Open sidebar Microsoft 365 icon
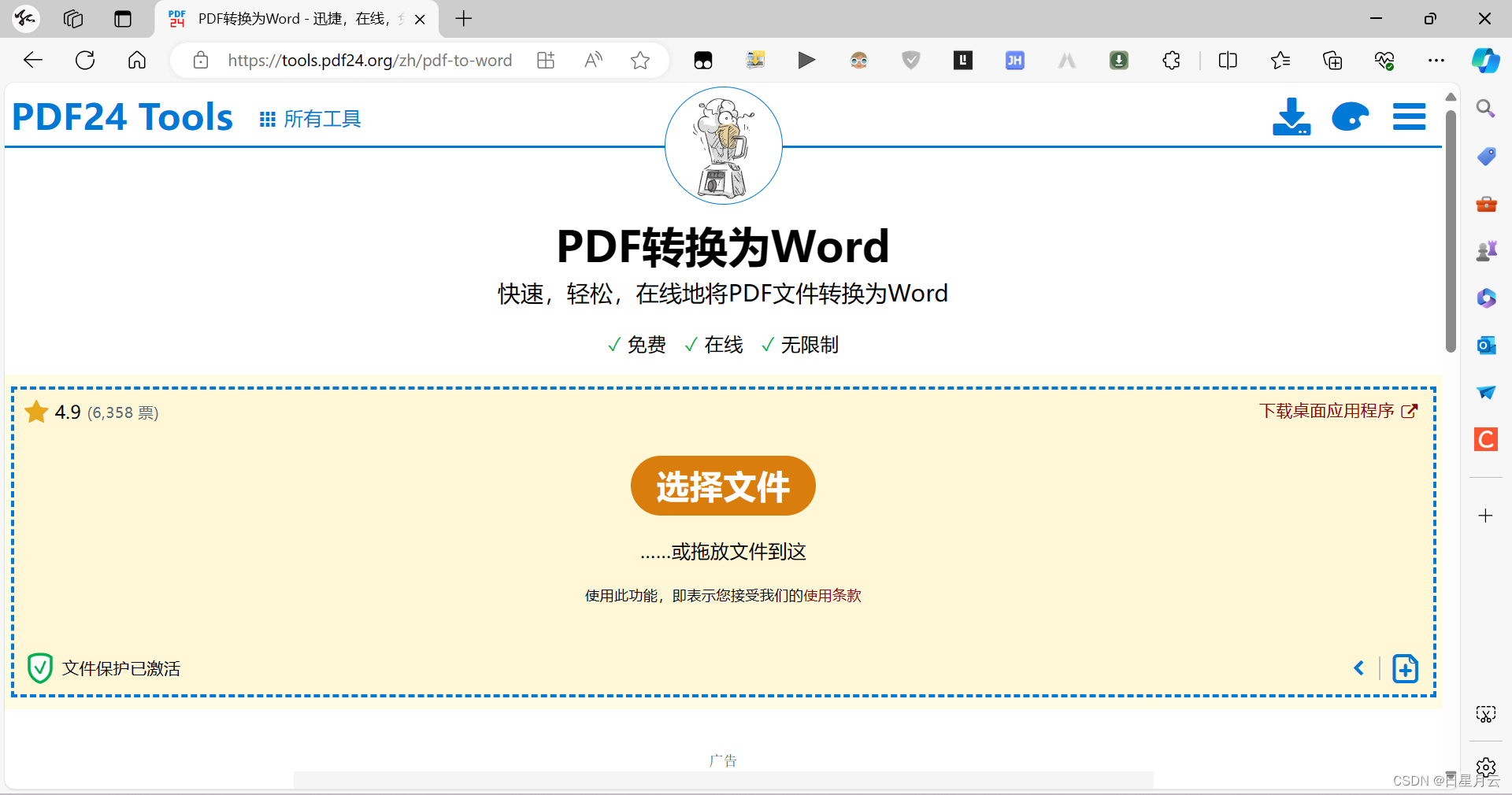The width and height of the screenshot is (1512, 795). pyautogui.click(x=1486, y=298)
